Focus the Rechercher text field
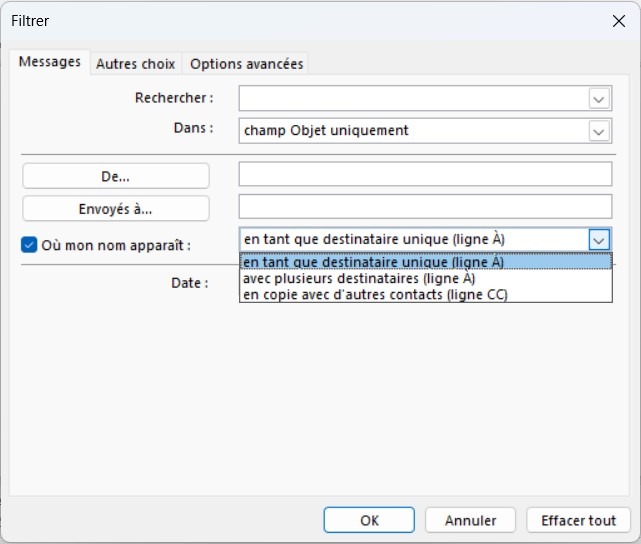The image size is (641, 544). click(x=414, y=99)
